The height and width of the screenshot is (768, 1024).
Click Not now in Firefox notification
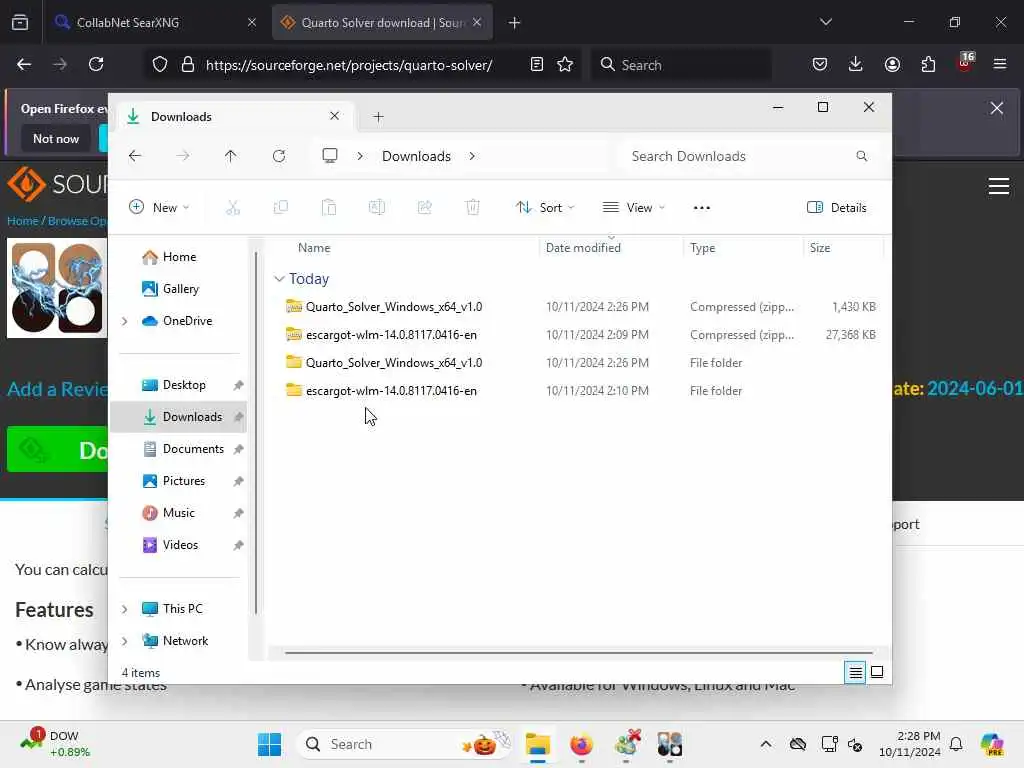56,138
